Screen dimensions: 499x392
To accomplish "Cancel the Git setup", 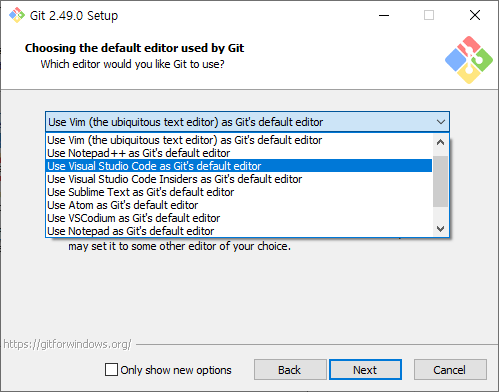I will pyautogui.click(x=450, y=370).
